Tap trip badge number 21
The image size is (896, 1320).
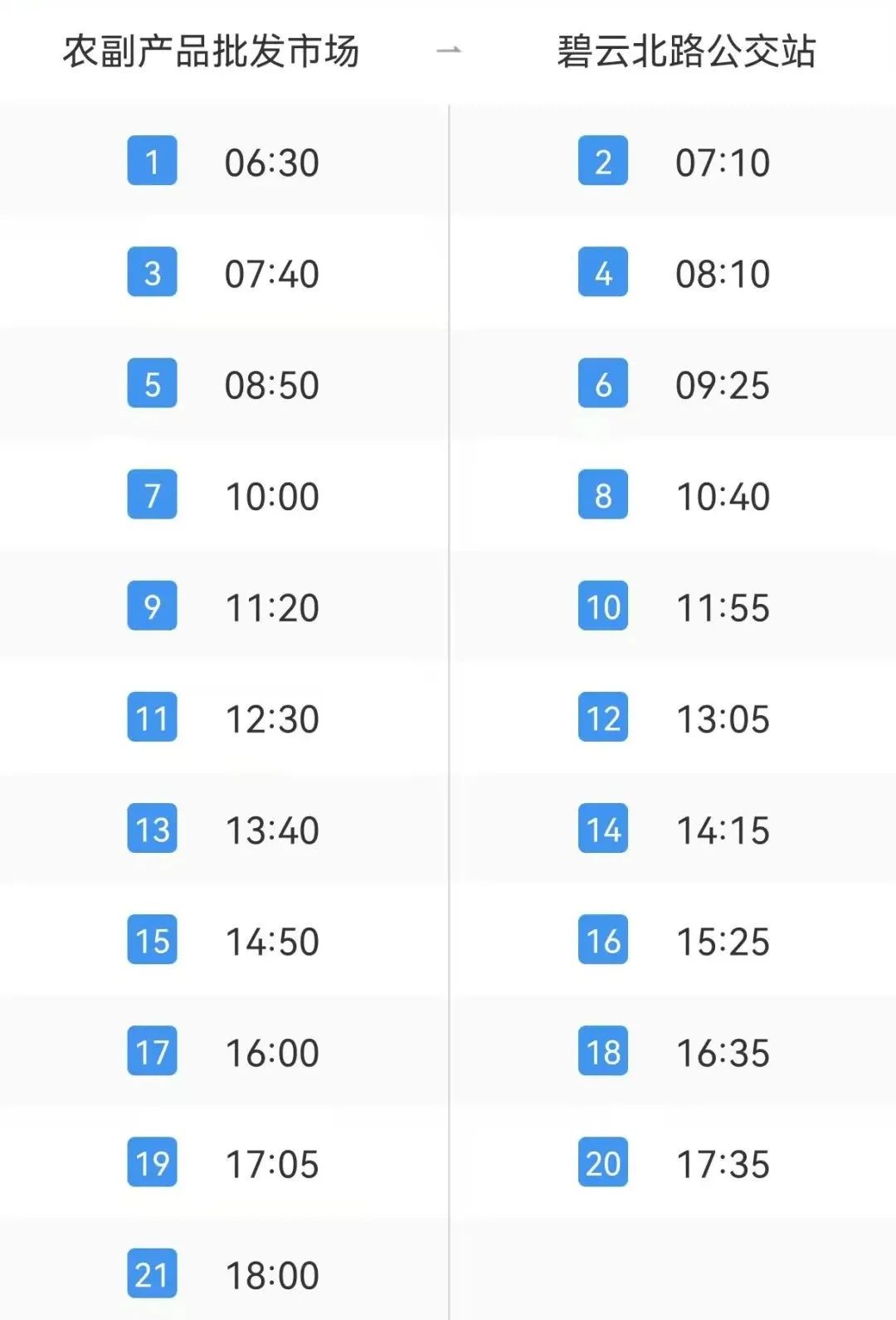click(x=152, y=1273)
